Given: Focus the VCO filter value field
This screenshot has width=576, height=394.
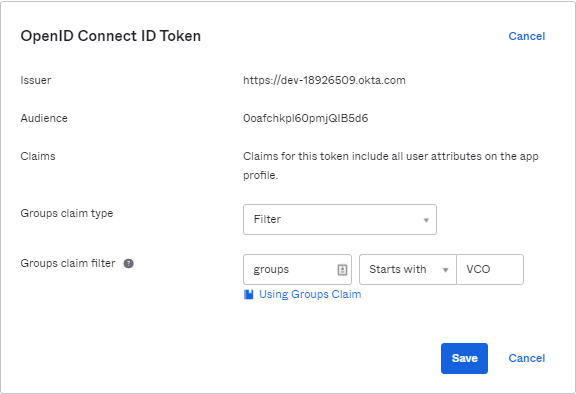Looking at the screenshot, I should tap(490, 270).
